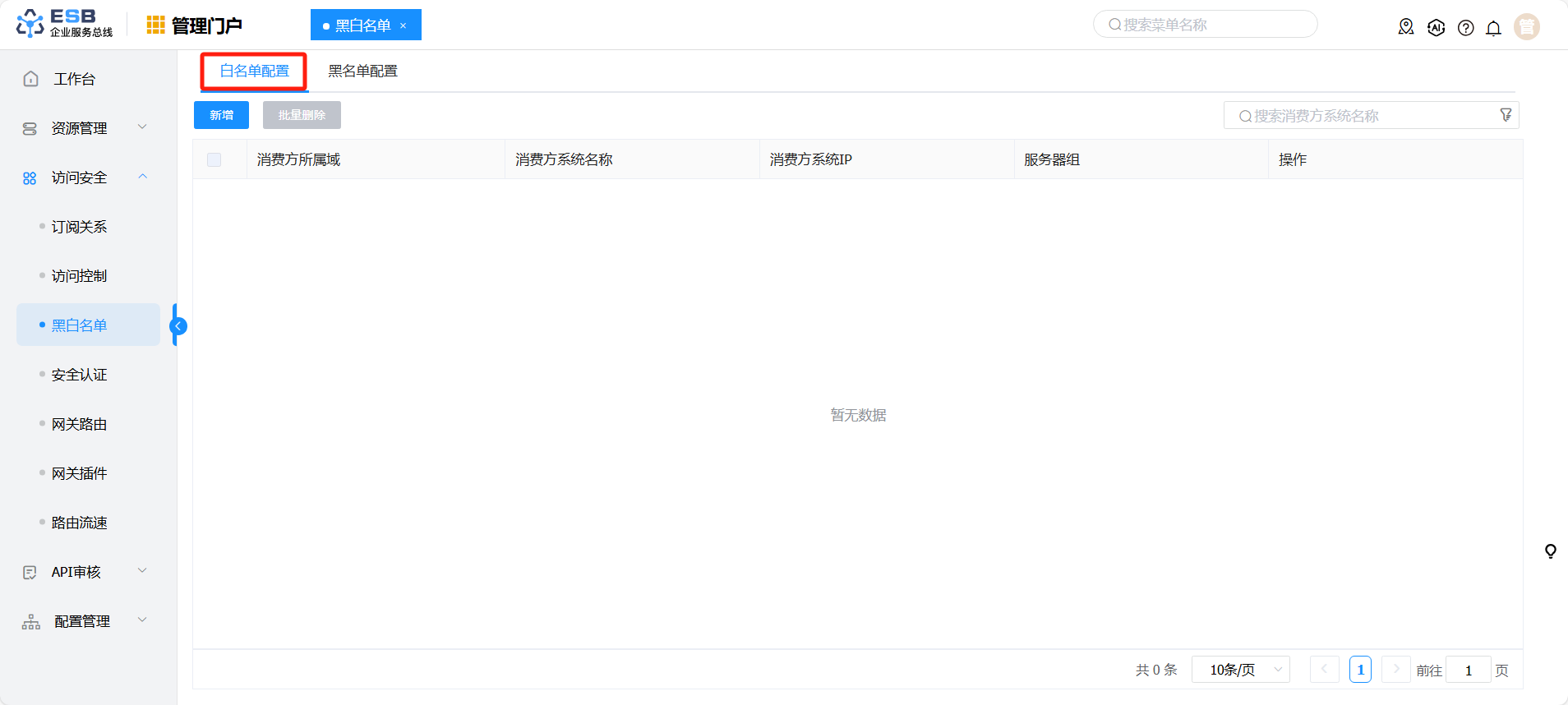Open the 管理门户 grid menu icon
Screen dimensions: 1568x705
(x=155, y=25)
